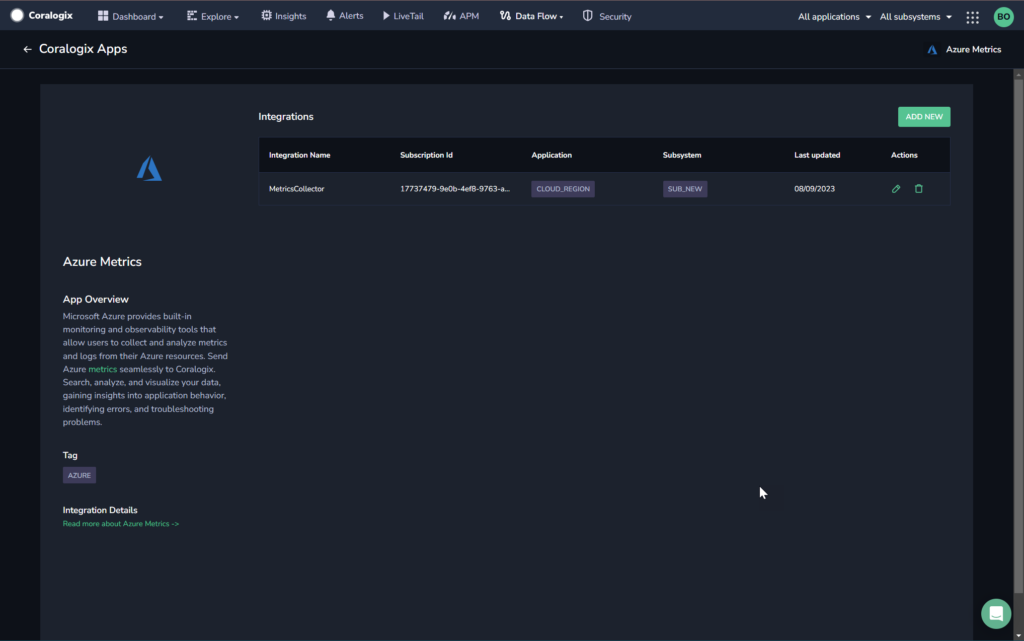Open All subsystems filter dropdown
The image size is (1024, 641).
tap(915, 17)
